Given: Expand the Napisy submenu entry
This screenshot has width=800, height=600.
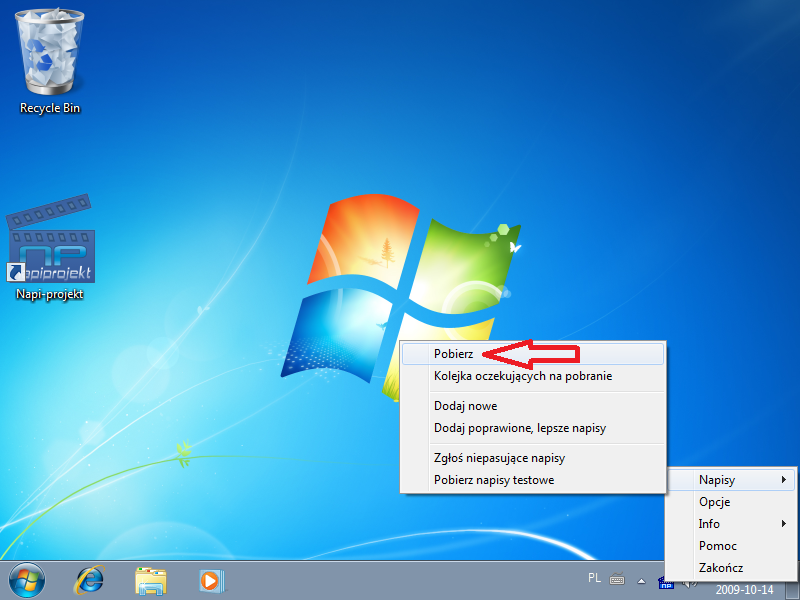Looking at the screenshot, I should coord(731,480).
